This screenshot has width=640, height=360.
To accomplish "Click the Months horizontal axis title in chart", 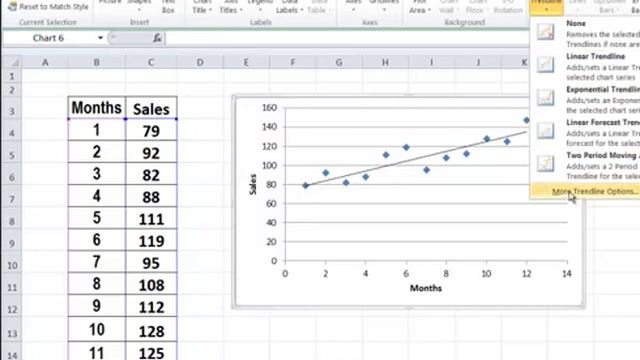I will (426, 288).
